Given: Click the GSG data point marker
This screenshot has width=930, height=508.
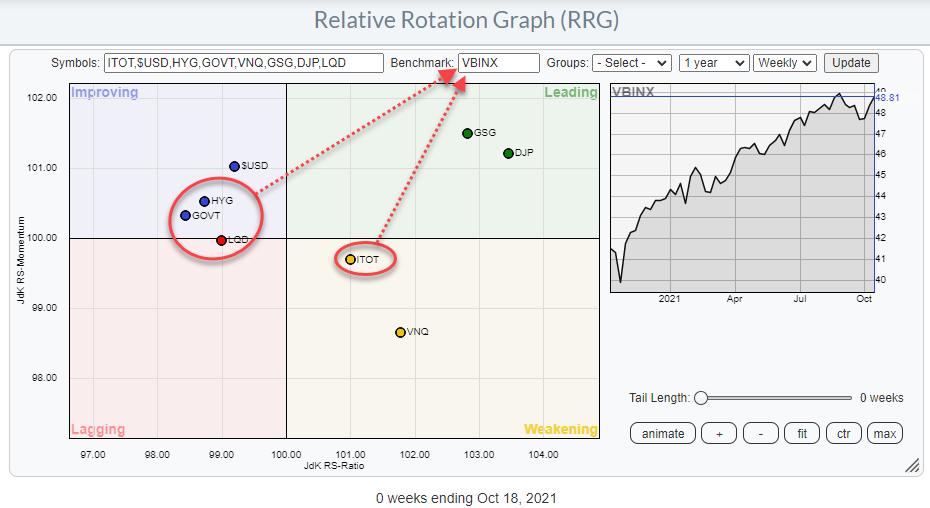Looking at the screenshot, I should click(467, 133).
